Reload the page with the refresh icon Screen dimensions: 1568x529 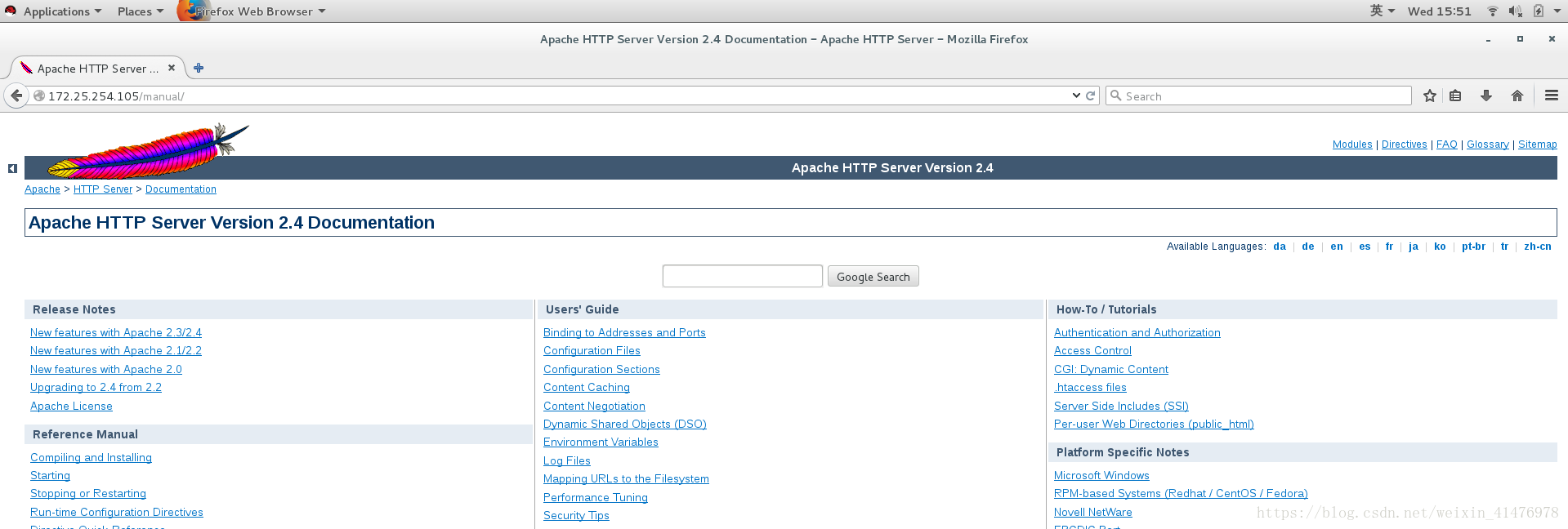1090,96
